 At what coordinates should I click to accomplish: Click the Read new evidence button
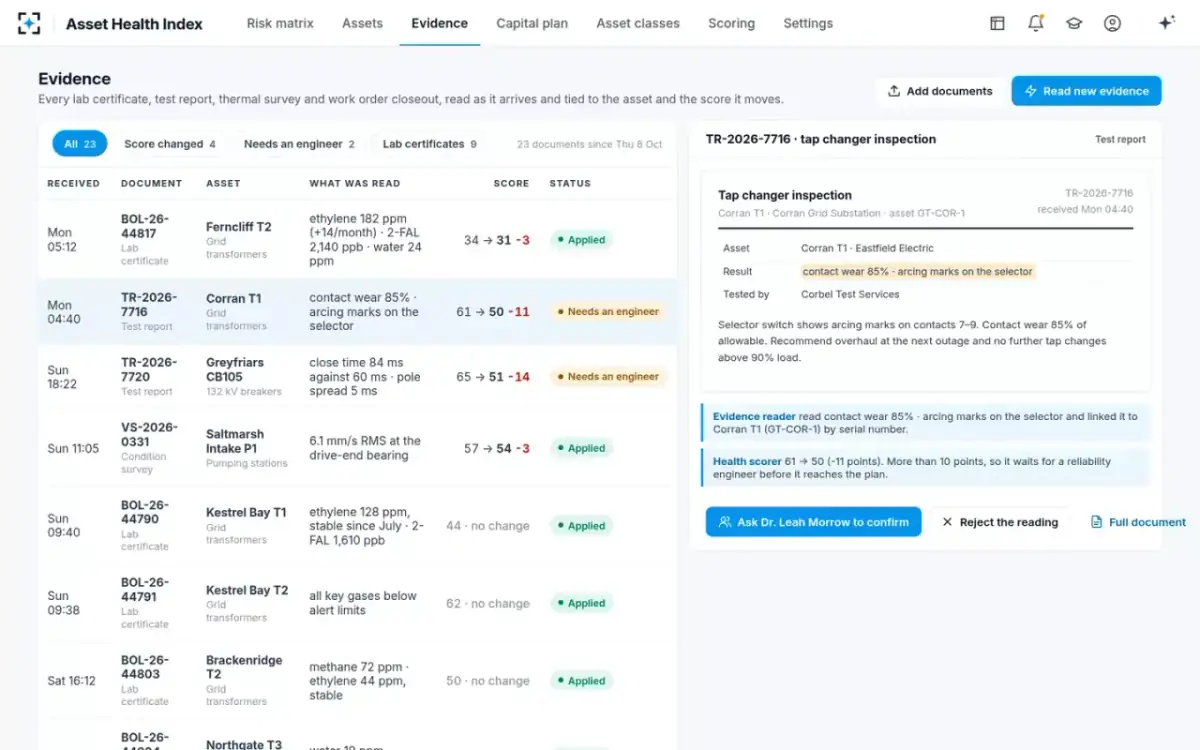1086,91
